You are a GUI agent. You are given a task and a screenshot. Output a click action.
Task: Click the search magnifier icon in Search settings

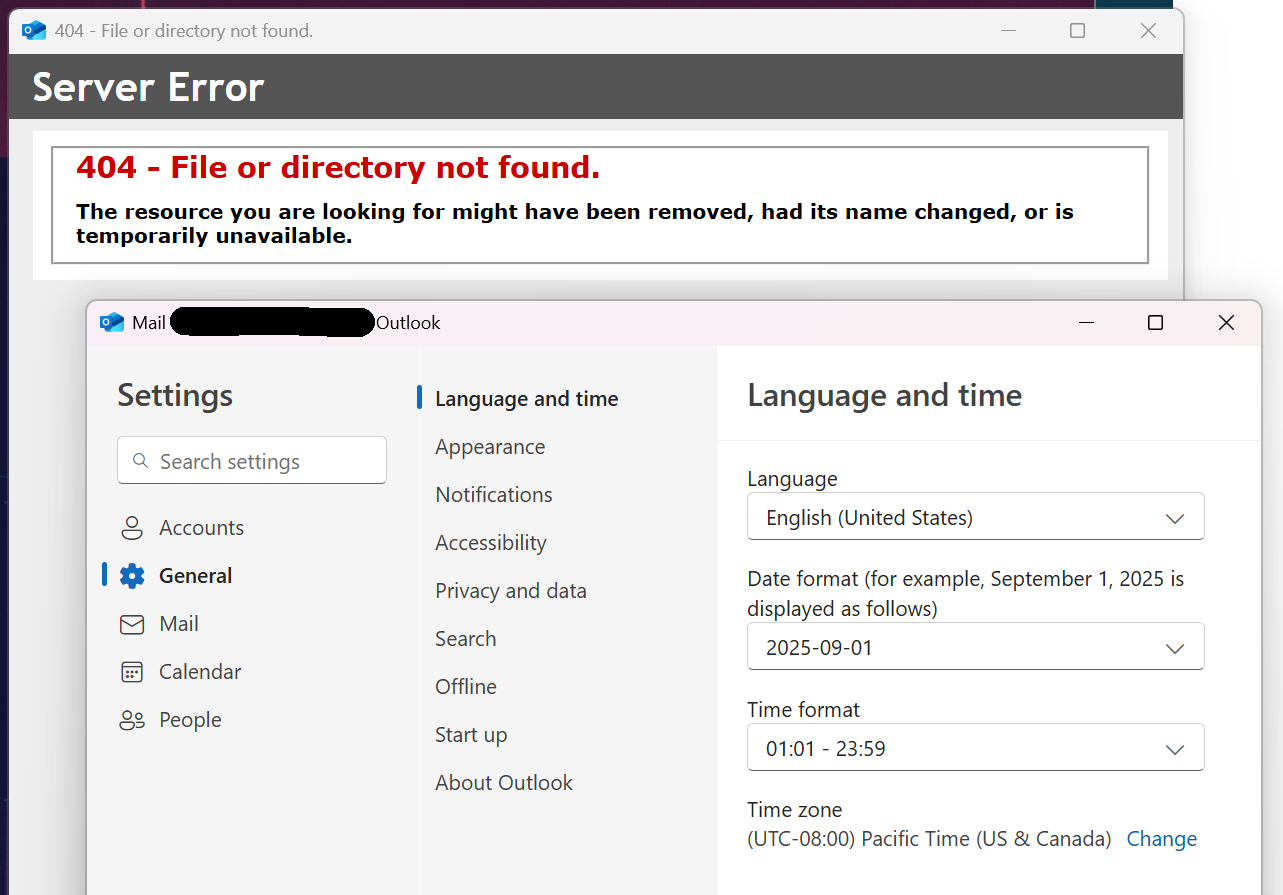[141, 461]
